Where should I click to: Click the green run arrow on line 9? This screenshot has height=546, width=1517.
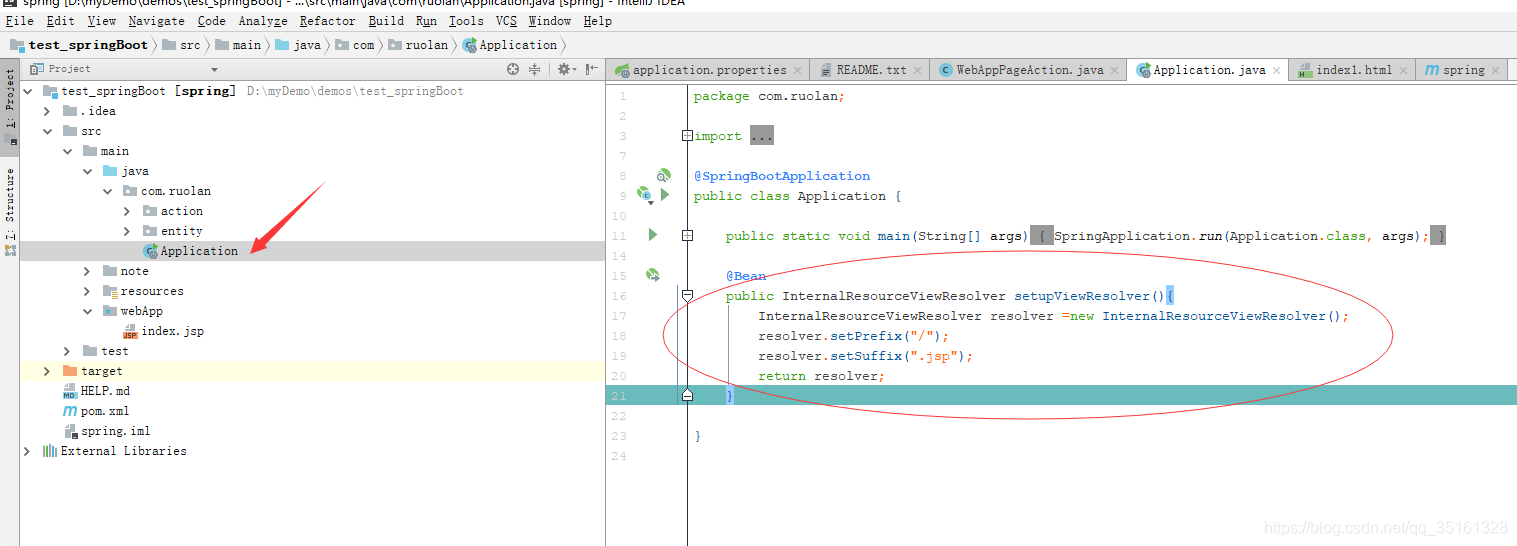pos(665,195)
